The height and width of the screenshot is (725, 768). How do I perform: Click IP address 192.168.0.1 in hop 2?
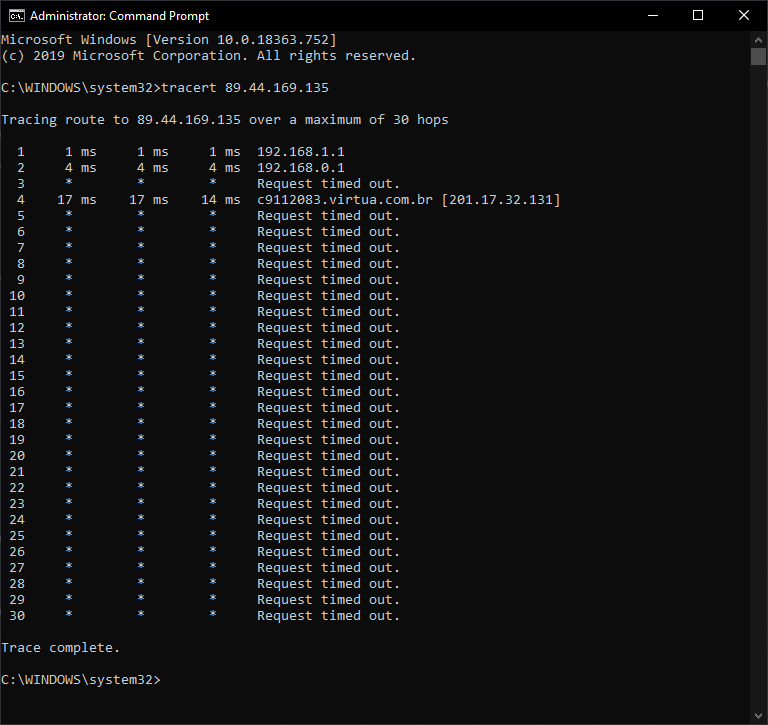pyautogui.click(x=301, y=168)
